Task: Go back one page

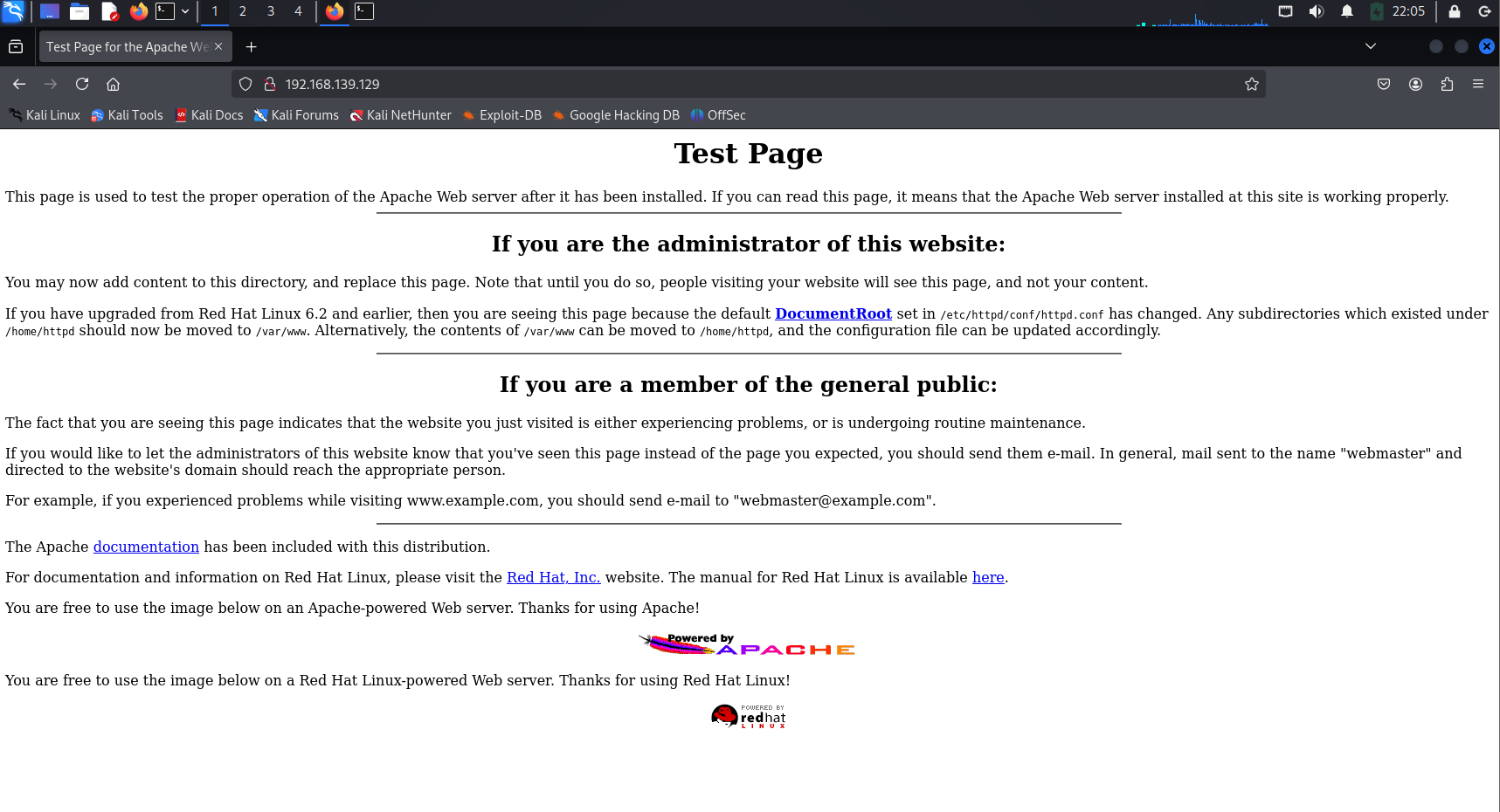Action: point(19,84)
